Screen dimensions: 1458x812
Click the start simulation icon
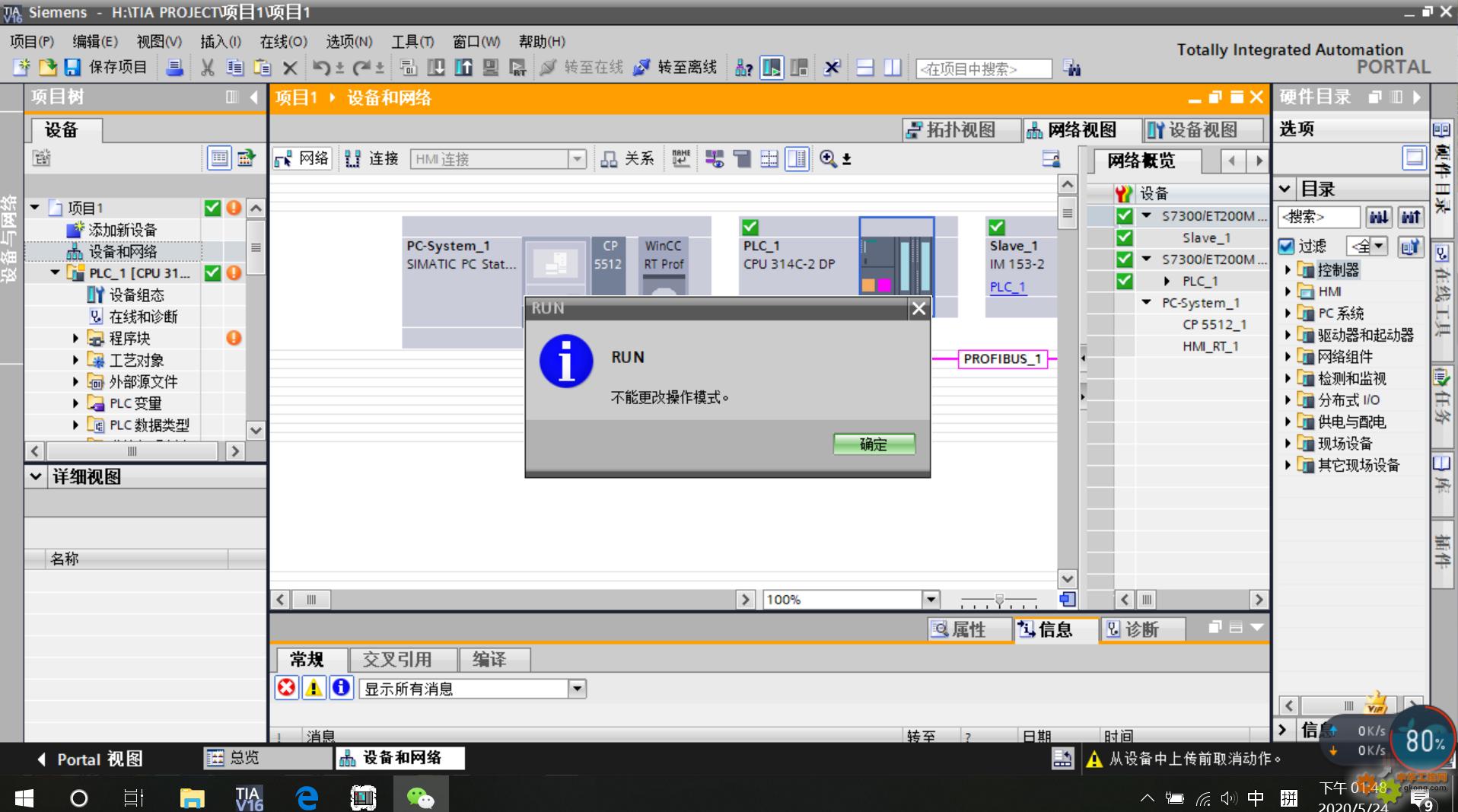pyautogui.click(x=491, y=68)
